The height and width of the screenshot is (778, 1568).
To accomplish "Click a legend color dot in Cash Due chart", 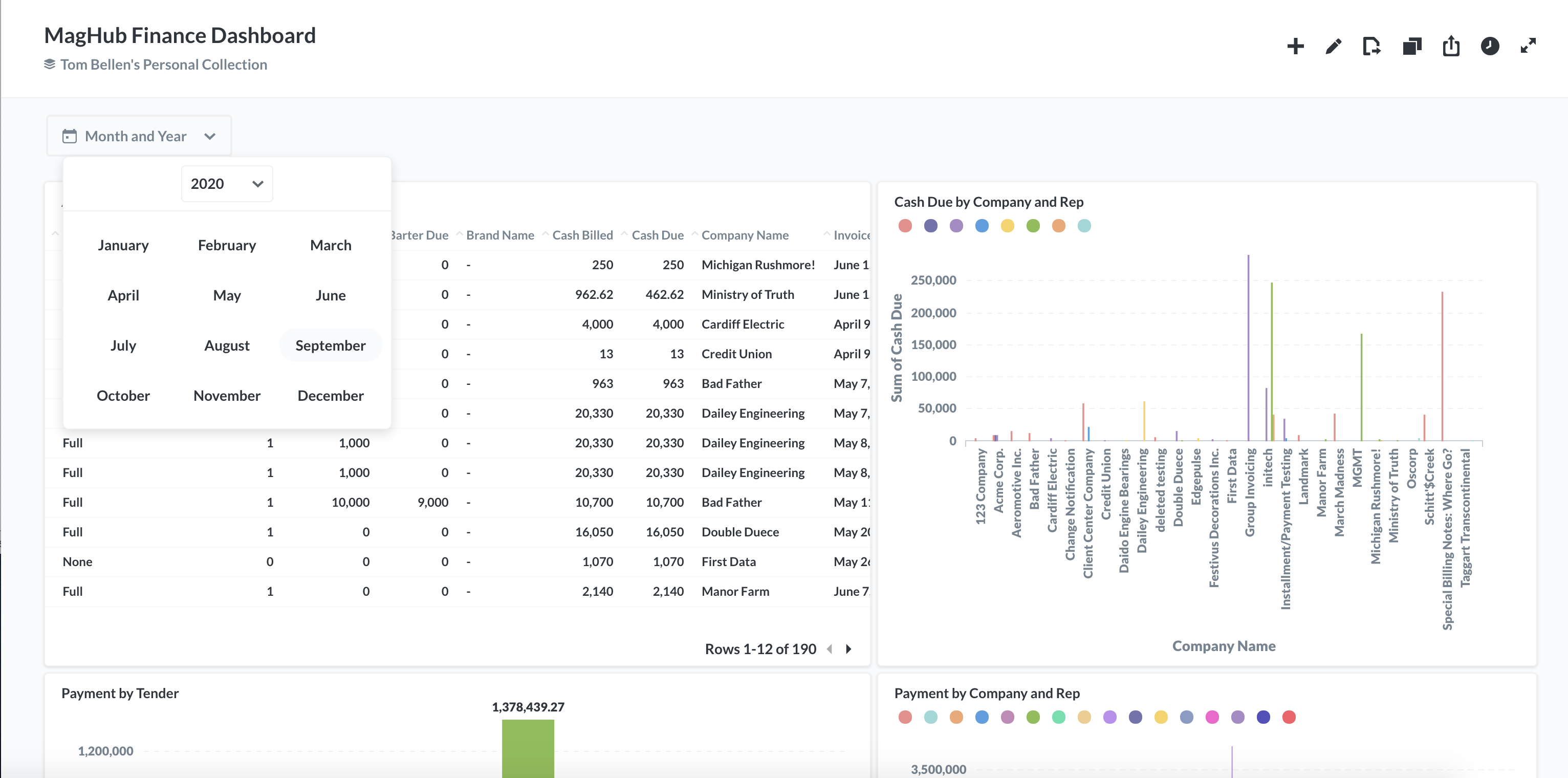I will point(907,225).
